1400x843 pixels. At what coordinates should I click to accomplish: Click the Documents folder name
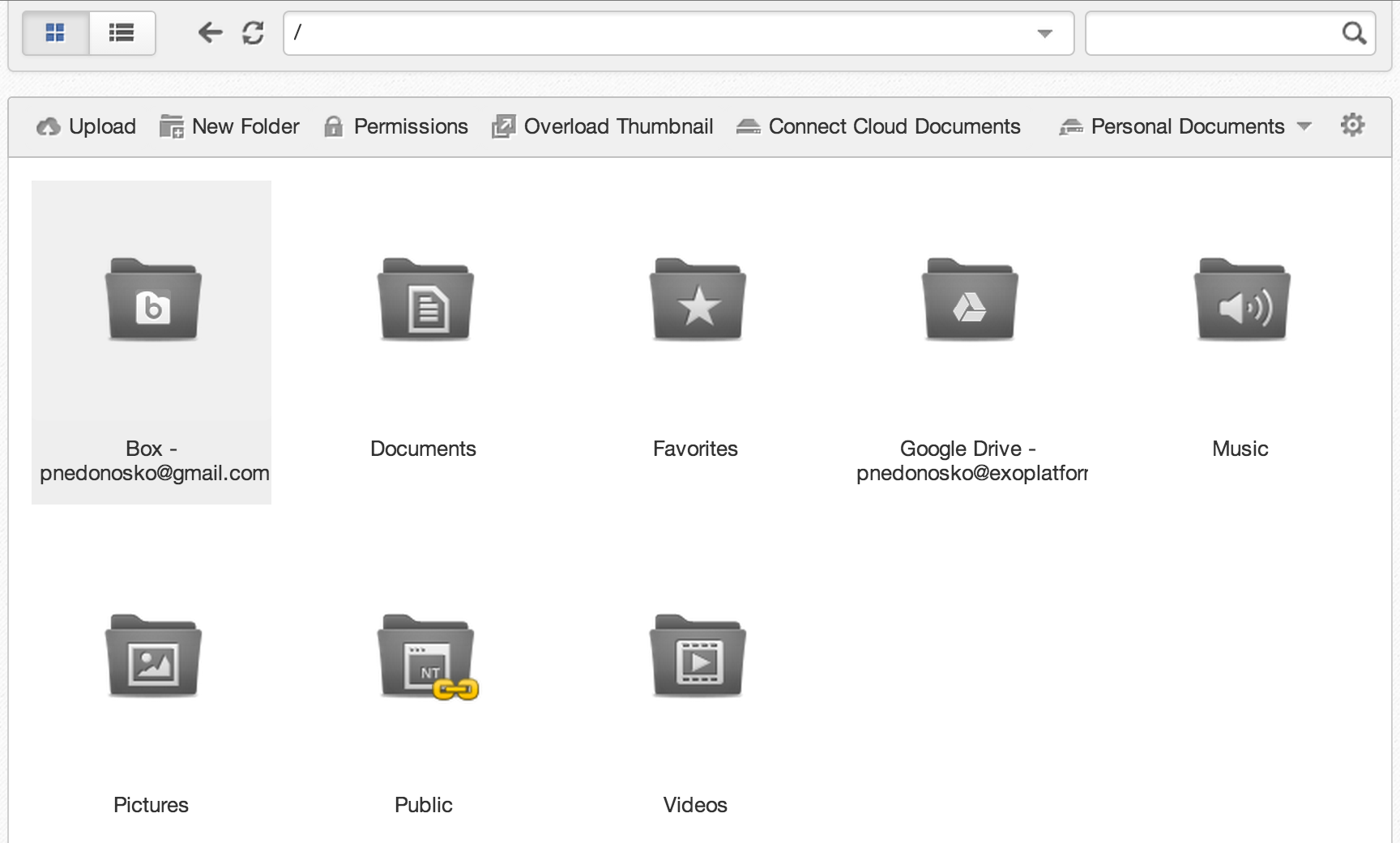423,449
